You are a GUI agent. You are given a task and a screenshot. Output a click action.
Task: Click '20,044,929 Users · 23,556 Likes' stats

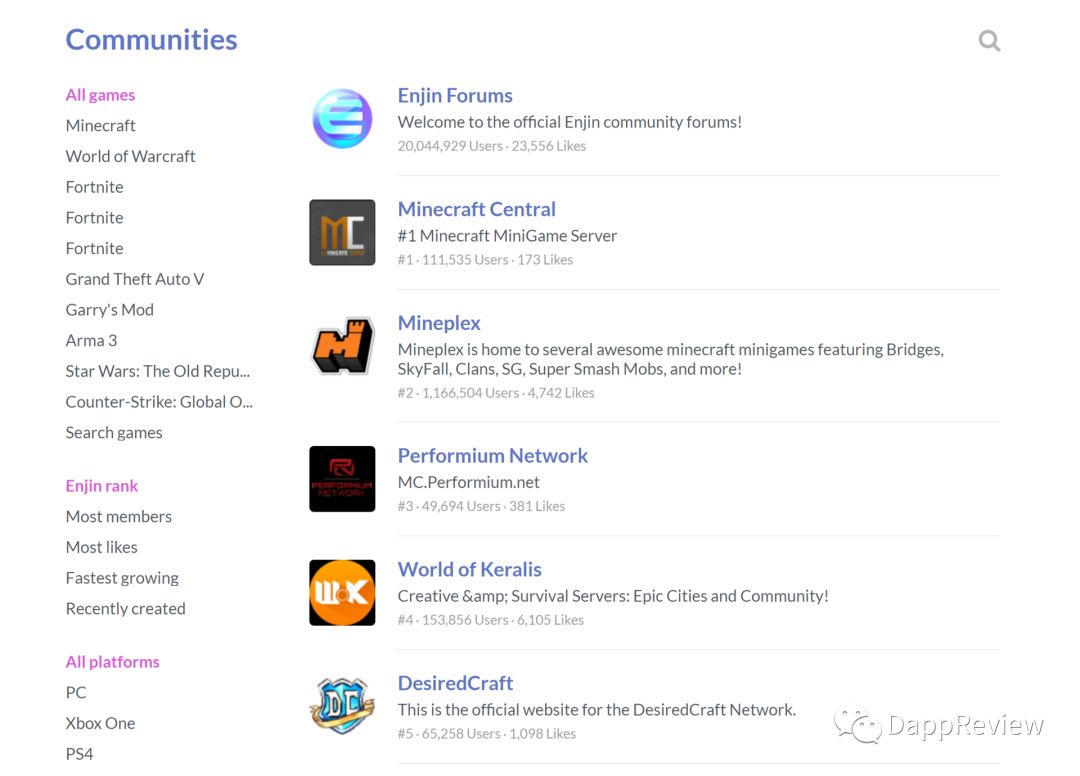(492, 146)
